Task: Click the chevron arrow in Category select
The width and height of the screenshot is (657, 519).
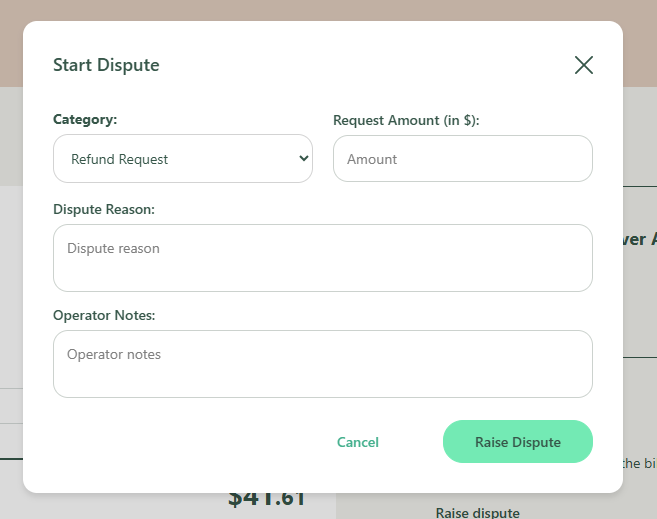Action: point(304,159)
